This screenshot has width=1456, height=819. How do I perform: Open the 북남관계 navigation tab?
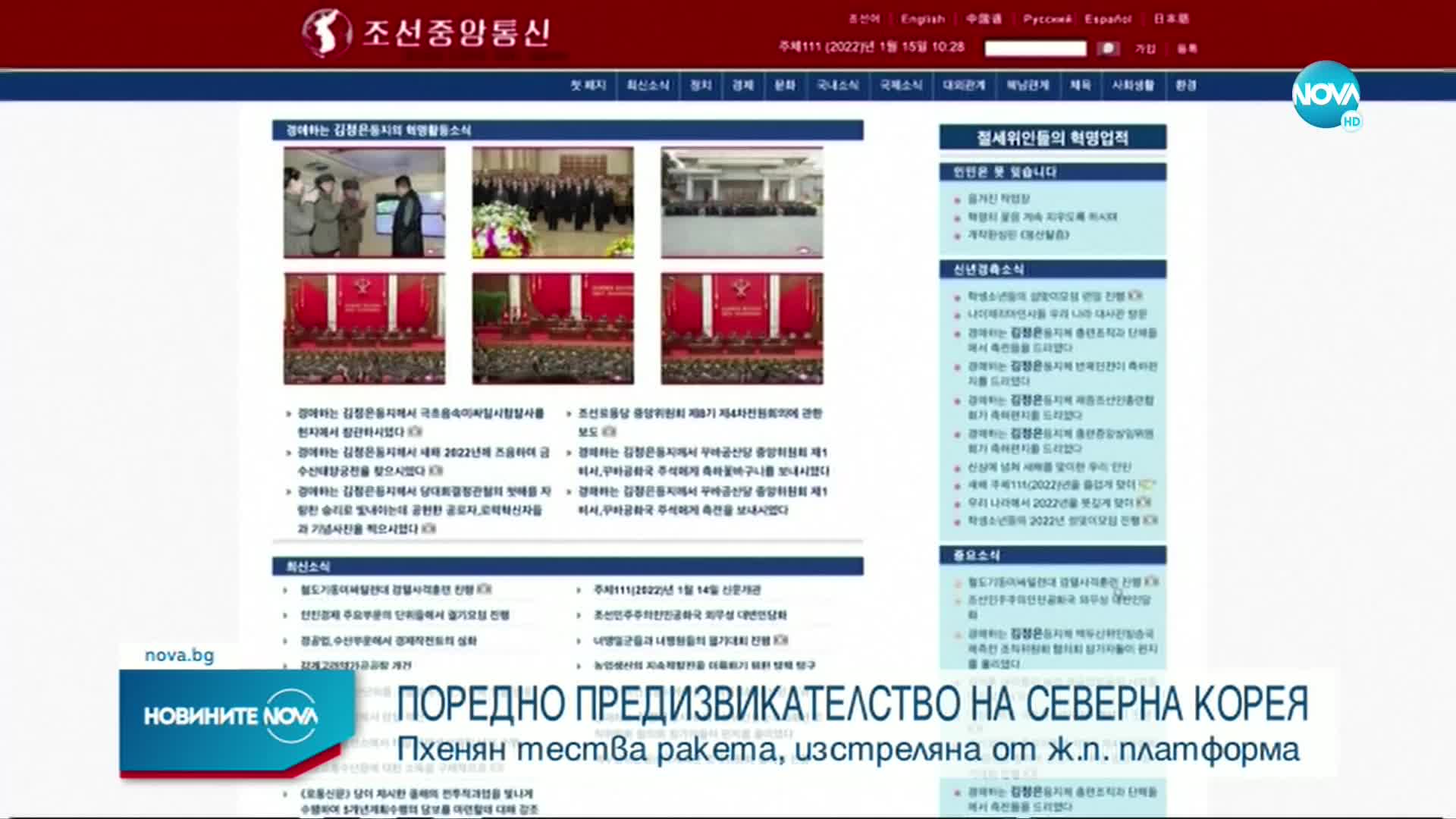(1028, 86)
